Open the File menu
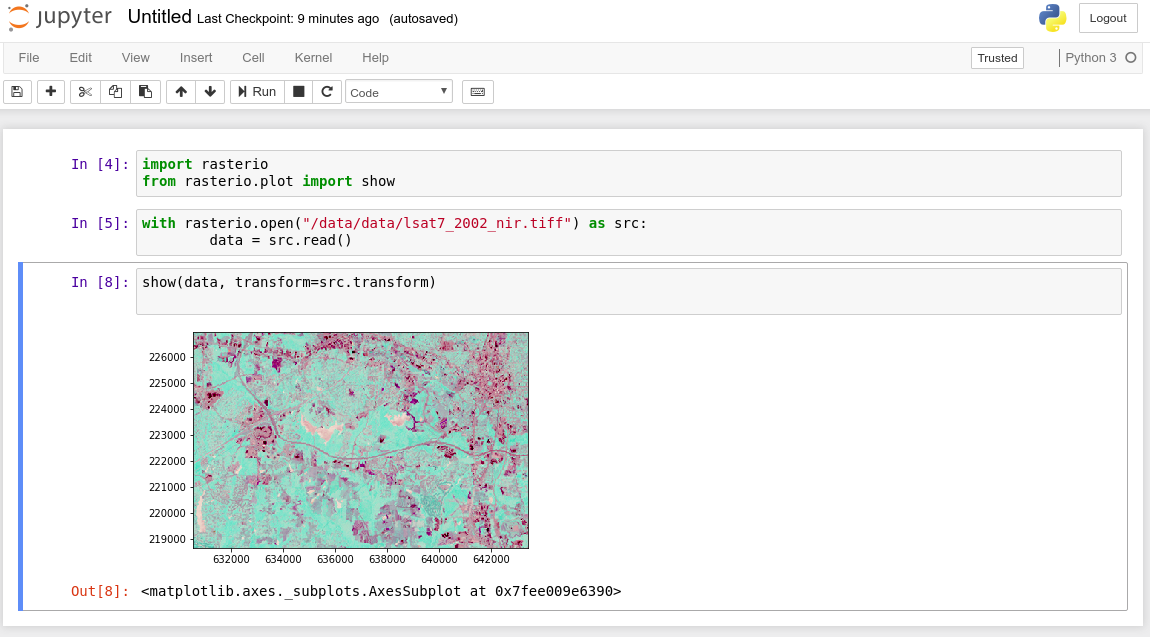This screenshot has width=1150, height=637. click(x=28, y=57)
